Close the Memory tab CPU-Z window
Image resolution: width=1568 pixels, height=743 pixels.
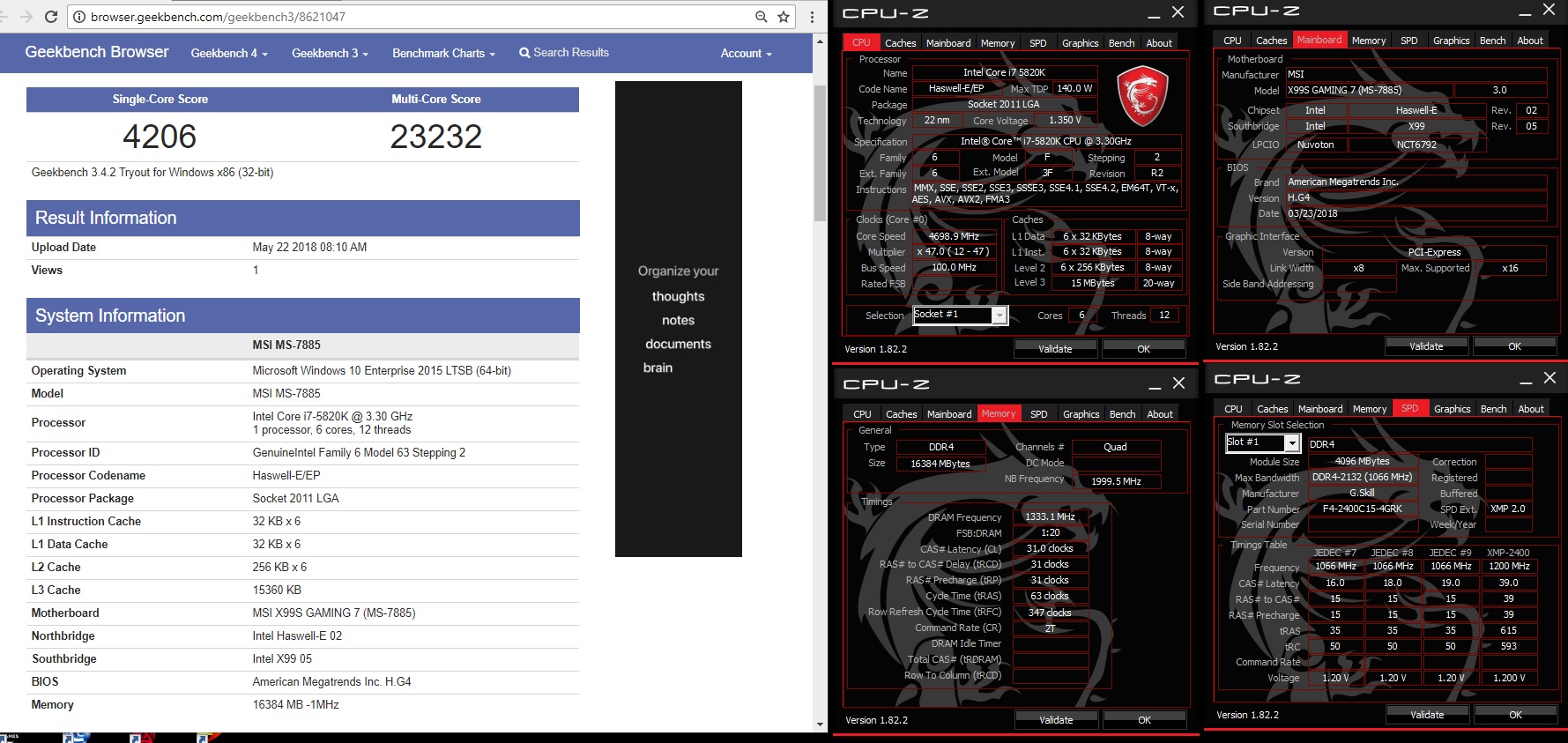(1178, 383)
